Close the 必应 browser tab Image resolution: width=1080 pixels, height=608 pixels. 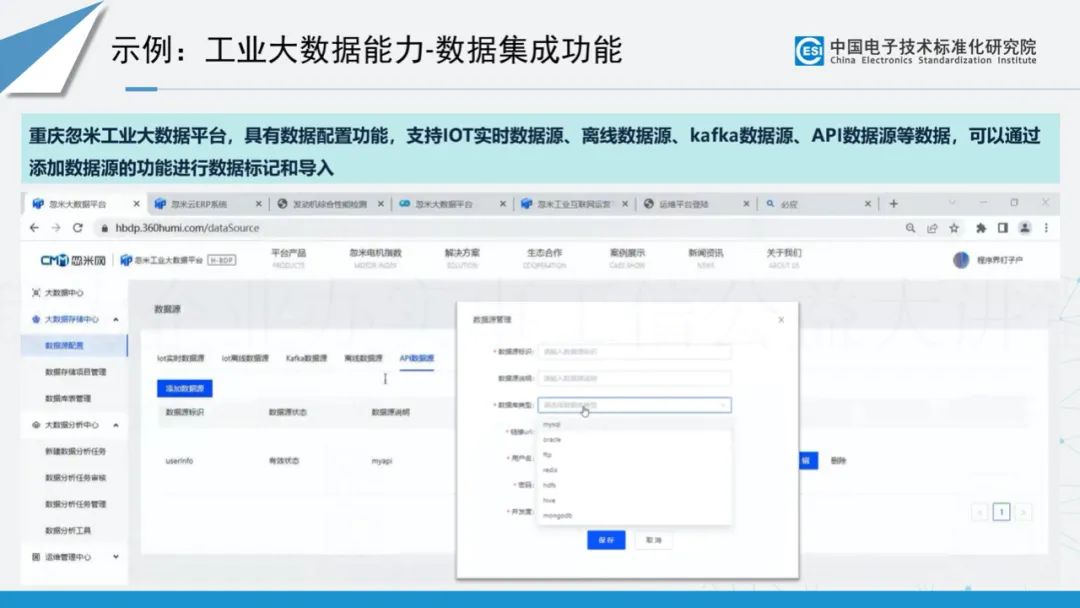[x=868, y=204]
